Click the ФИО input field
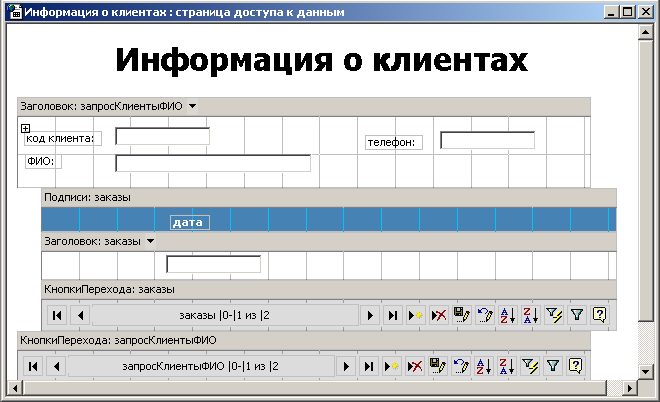The image size is (660, 402). (213, 163)
